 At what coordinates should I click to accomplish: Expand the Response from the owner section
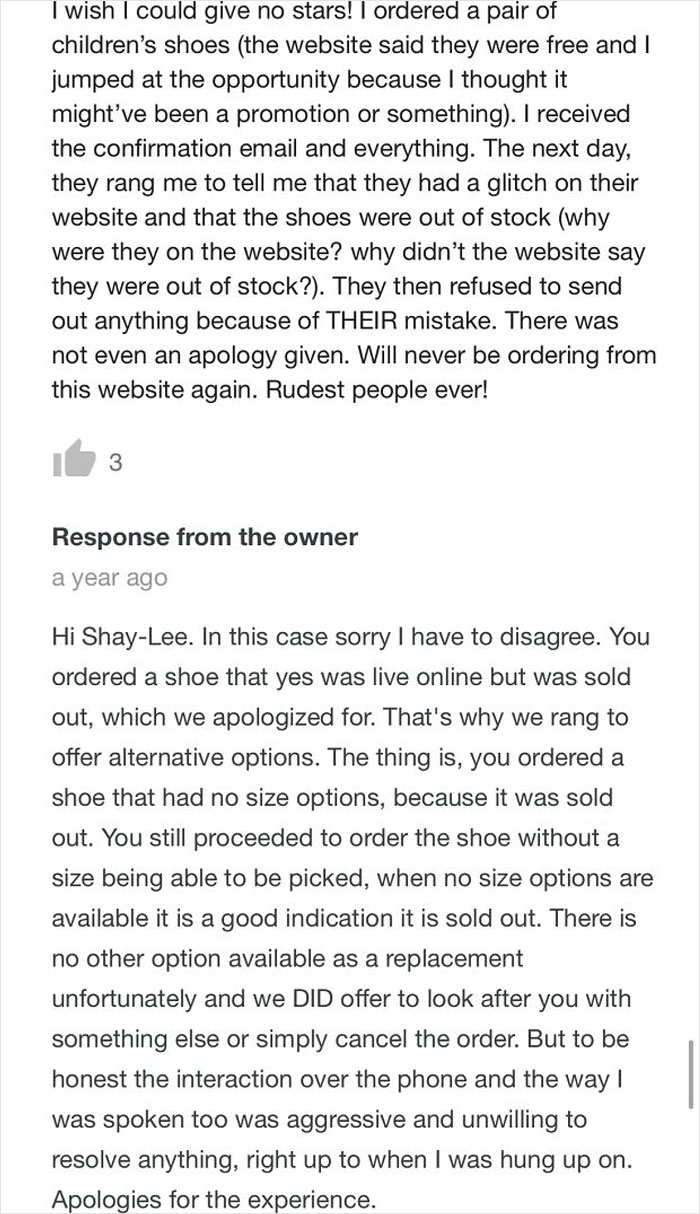tap(204, 537)
